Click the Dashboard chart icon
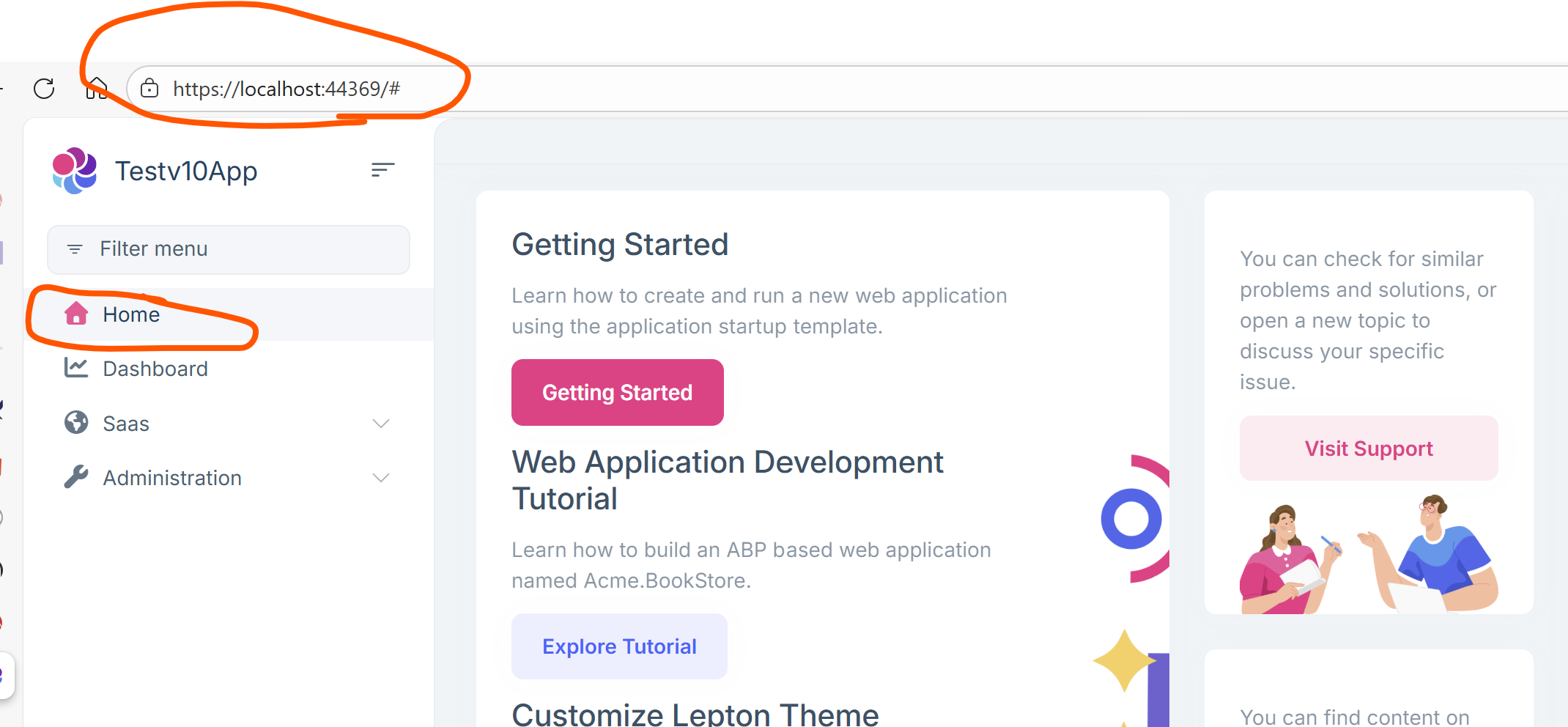 pyautogui.click(x=76, y=368)
